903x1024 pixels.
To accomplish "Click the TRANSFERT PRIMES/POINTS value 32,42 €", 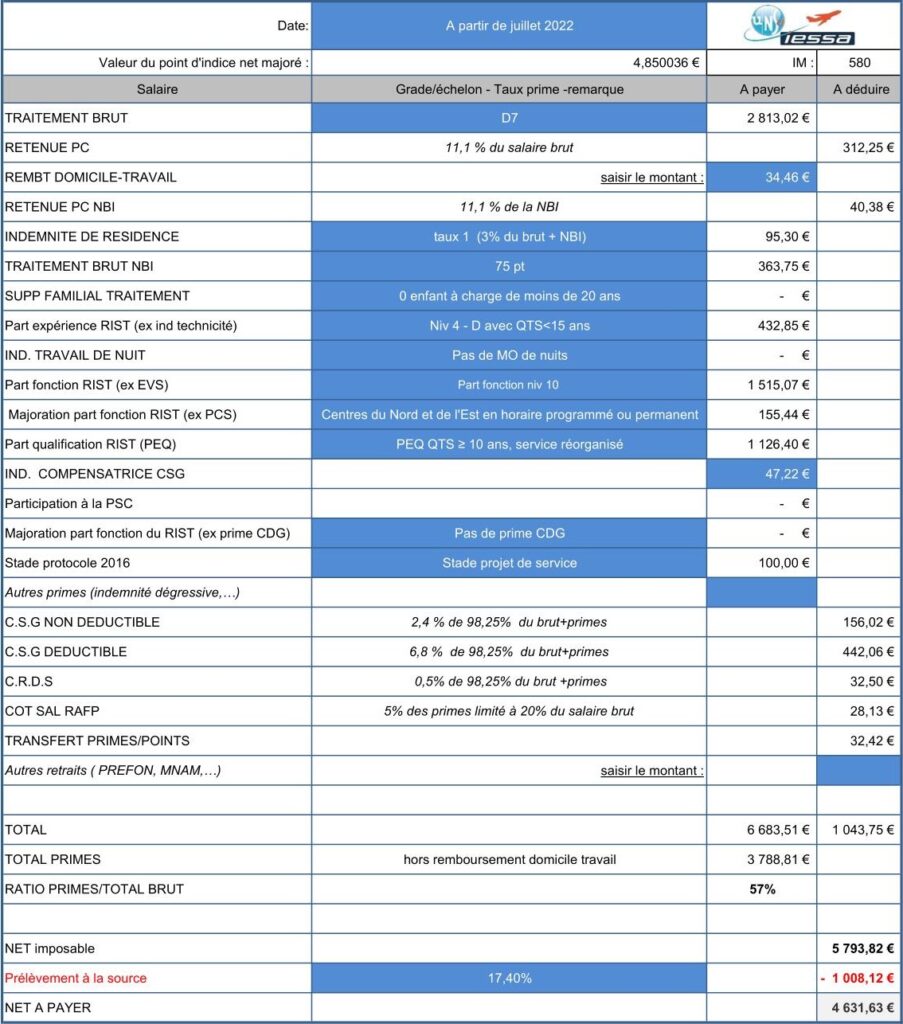I will pyautogui.click(x=872, y=741).
